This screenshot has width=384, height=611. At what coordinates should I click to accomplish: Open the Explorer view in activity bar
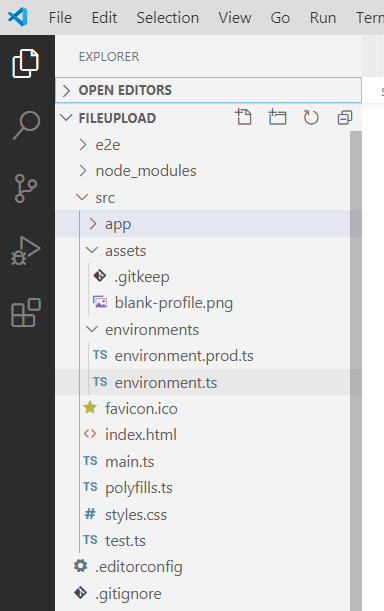[26, 64]
